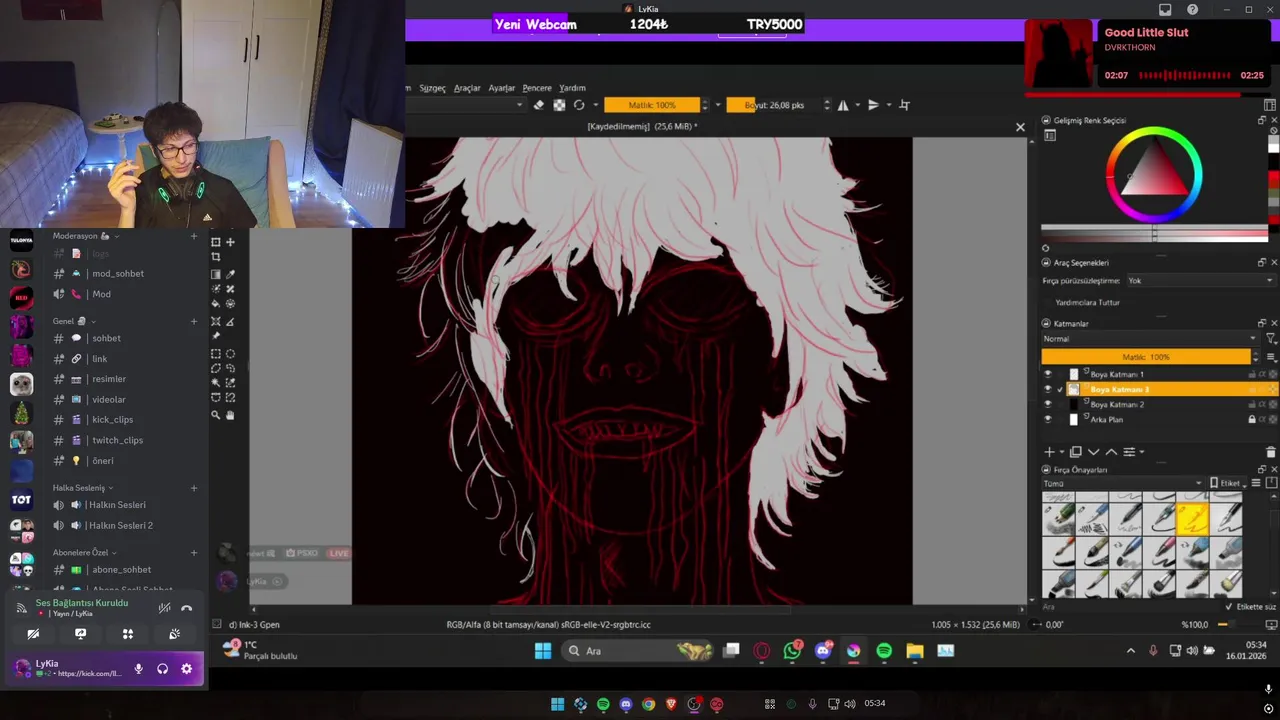Open Ayarlar menu in Krita
Image resolution: width=1280 pixels, height=720 pixels.
(x=501, y=88)
